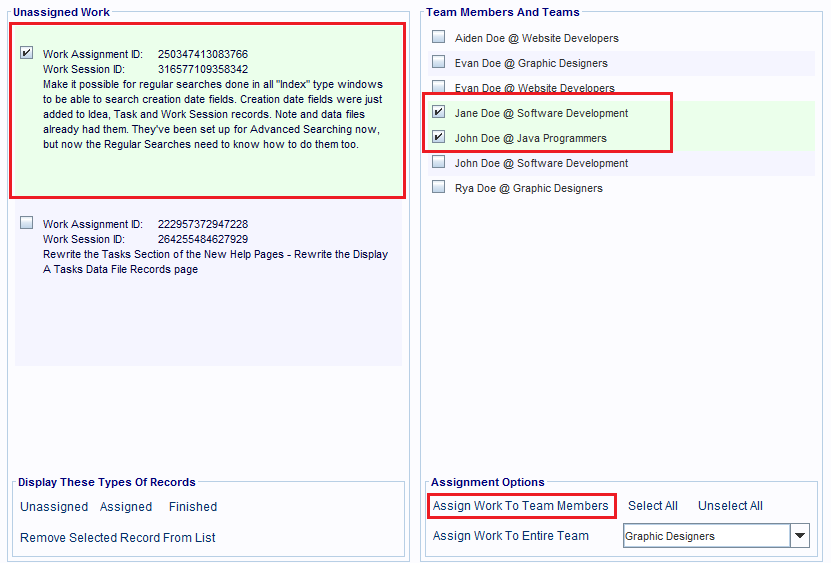Show Unassigned record types
The width and height of the screenshot is (831, 563).
[54, 507]
